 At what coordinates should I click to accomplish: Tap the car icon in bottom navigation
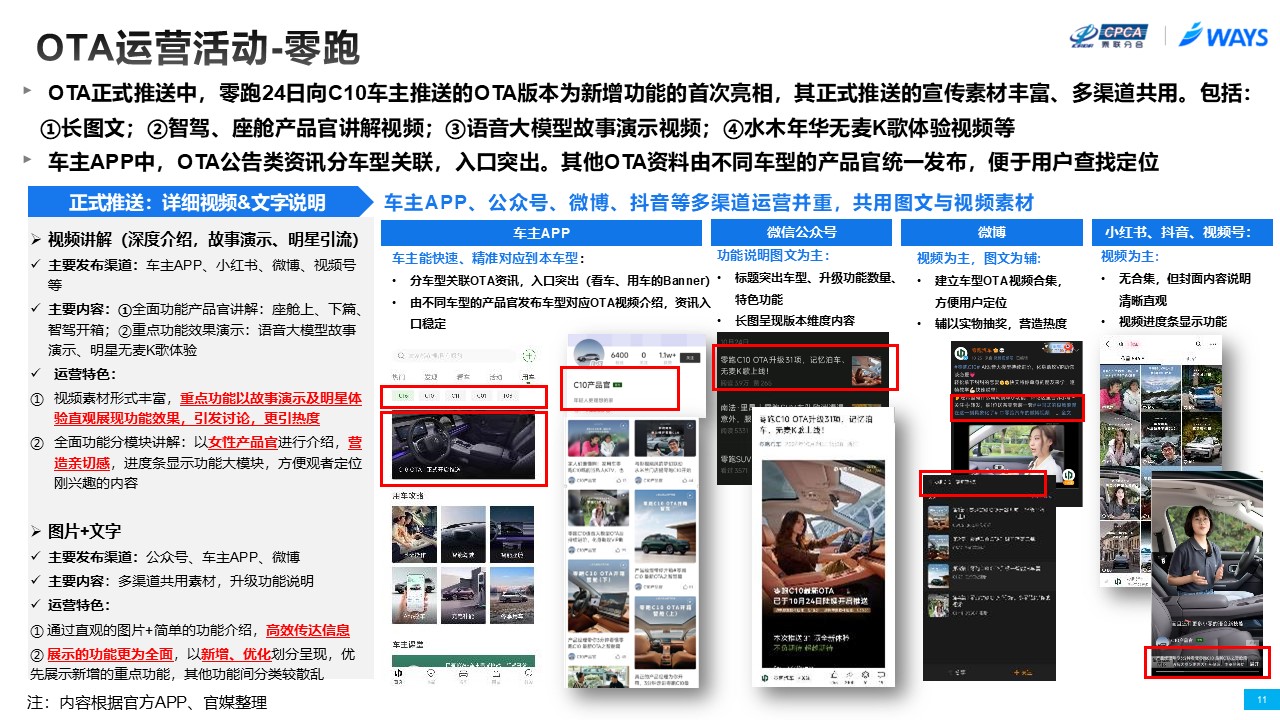click(x=463, y=674)
